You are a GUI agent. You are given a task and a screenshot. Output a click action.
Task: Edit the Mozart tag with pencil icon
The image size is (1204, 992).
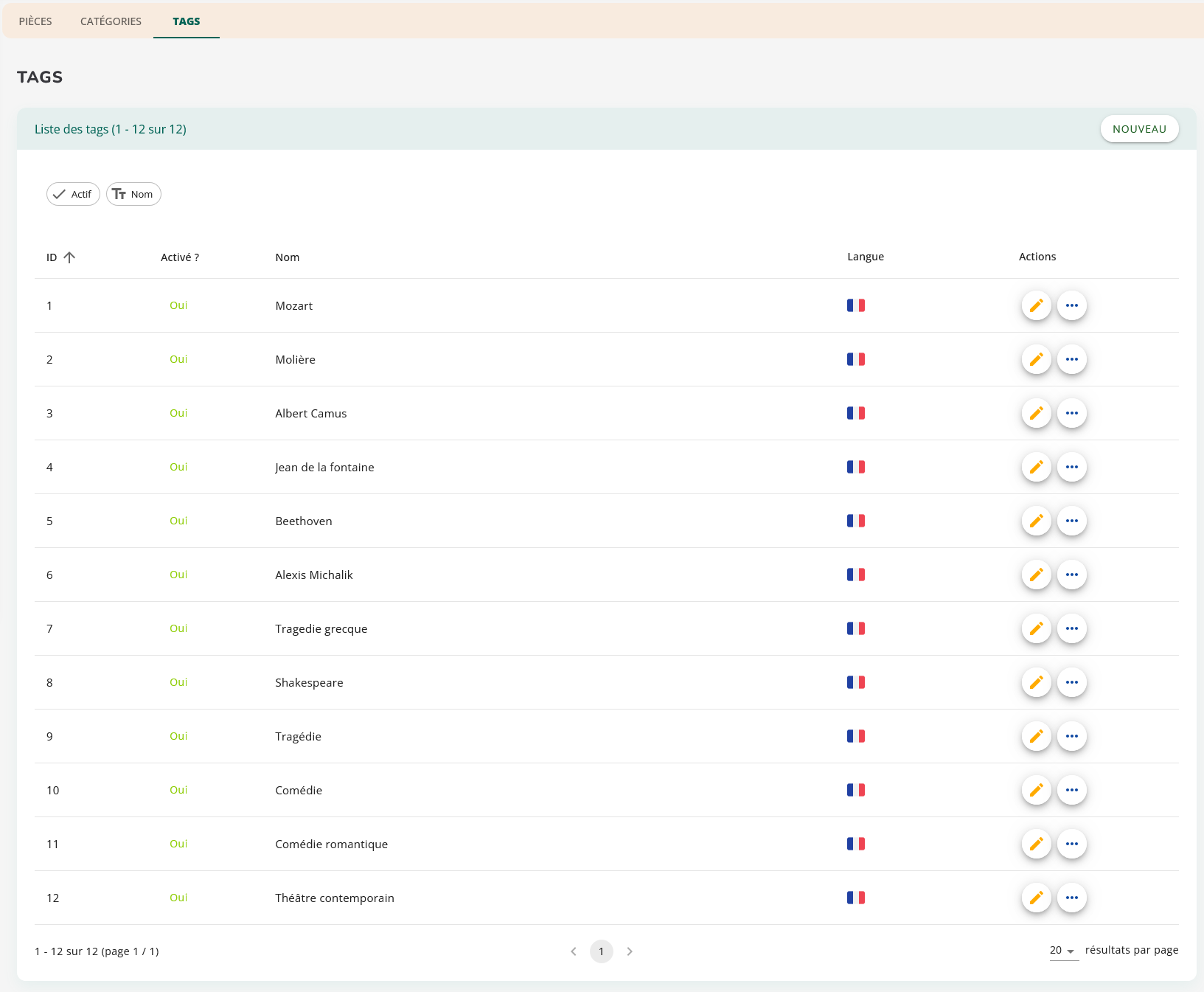click(1036, 305)
